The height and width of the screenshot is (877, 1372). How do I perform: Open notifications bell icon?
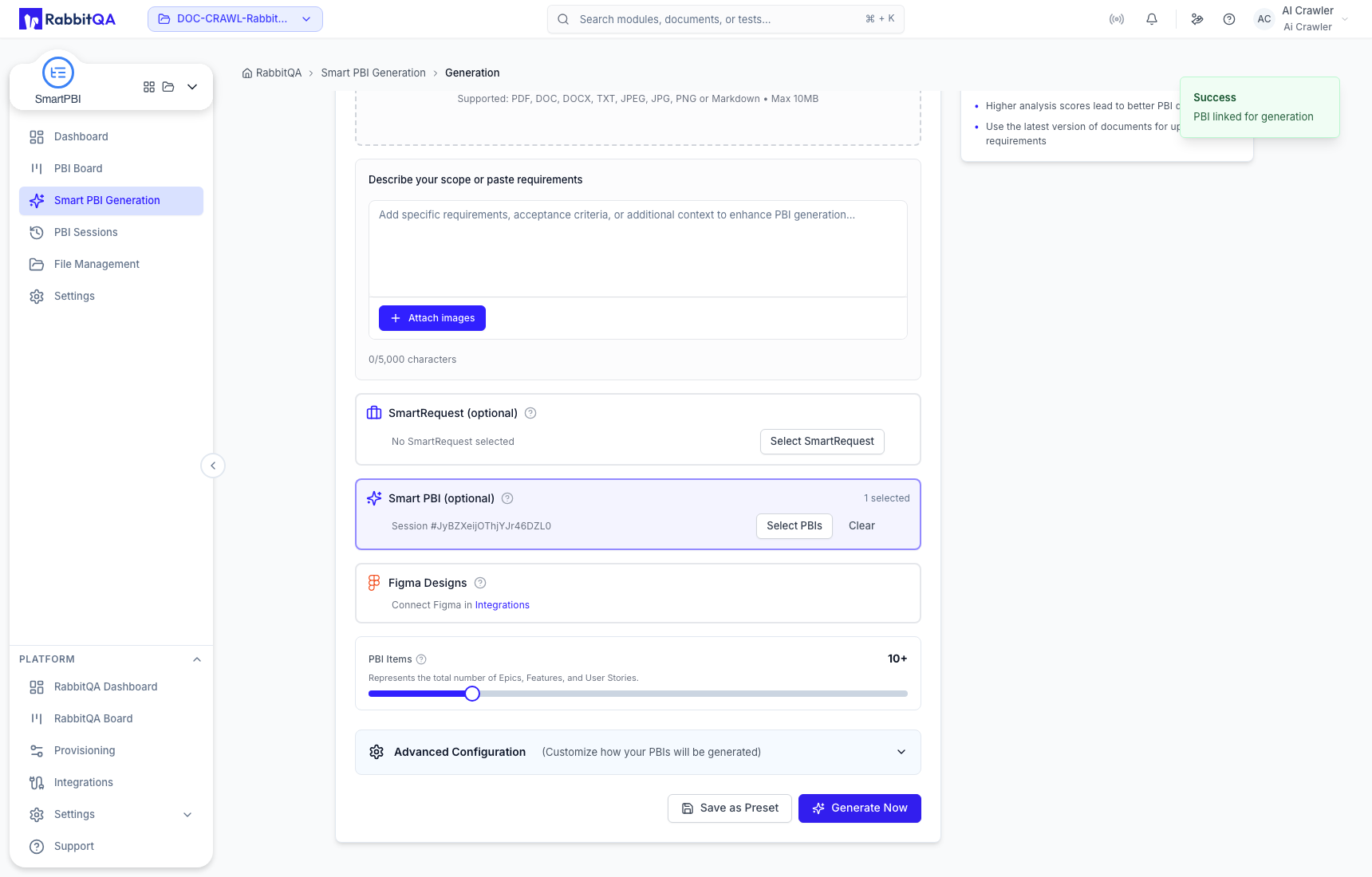tap(1152, 19)
